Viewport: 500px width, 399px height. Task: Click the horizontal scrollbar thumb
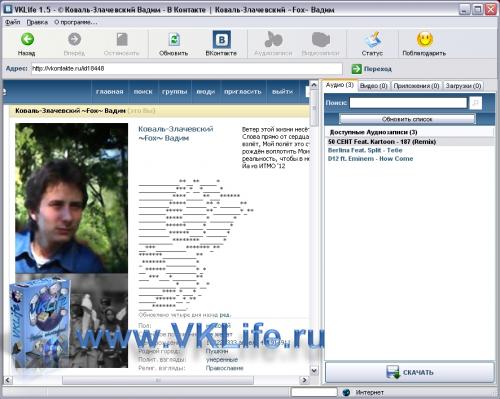click(158, 380)
